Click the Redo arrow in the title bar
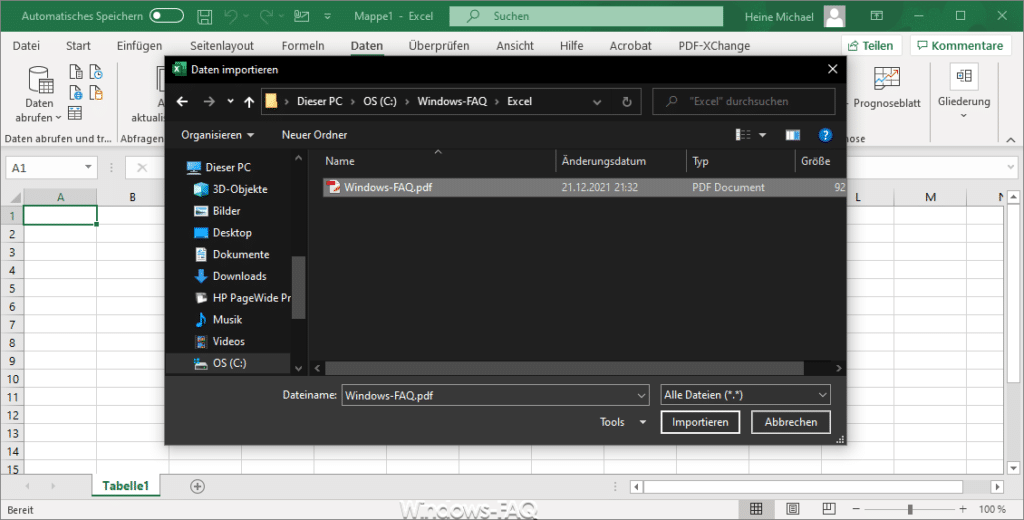This screenshot has height=520, width=1024. (x=266, y=16)
